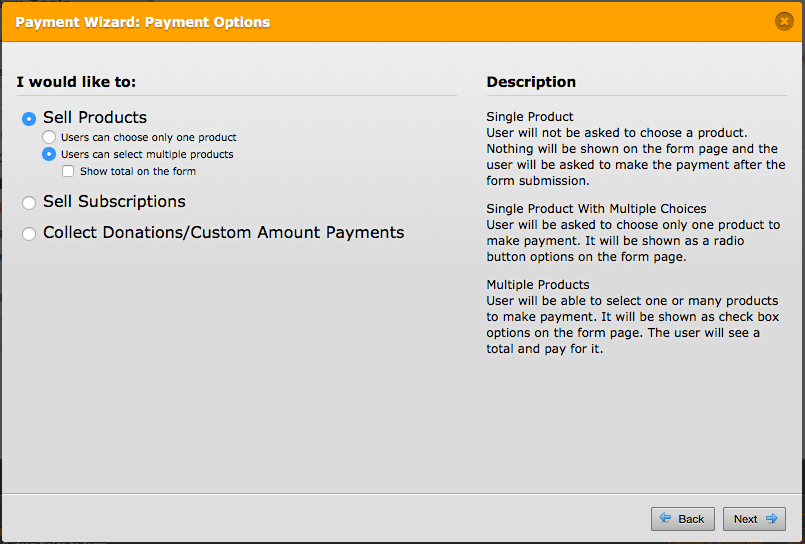Screen dimensions: 805x544
Task: Return to the previous step with Back
Action: click(683, 519)
